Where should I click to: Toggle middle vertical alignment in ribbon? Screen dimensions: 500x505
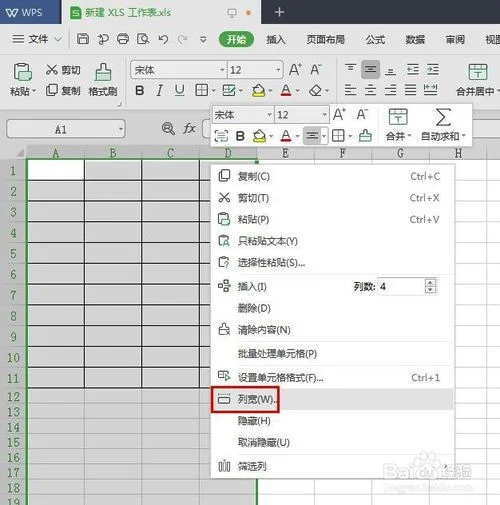coord(370,69)
